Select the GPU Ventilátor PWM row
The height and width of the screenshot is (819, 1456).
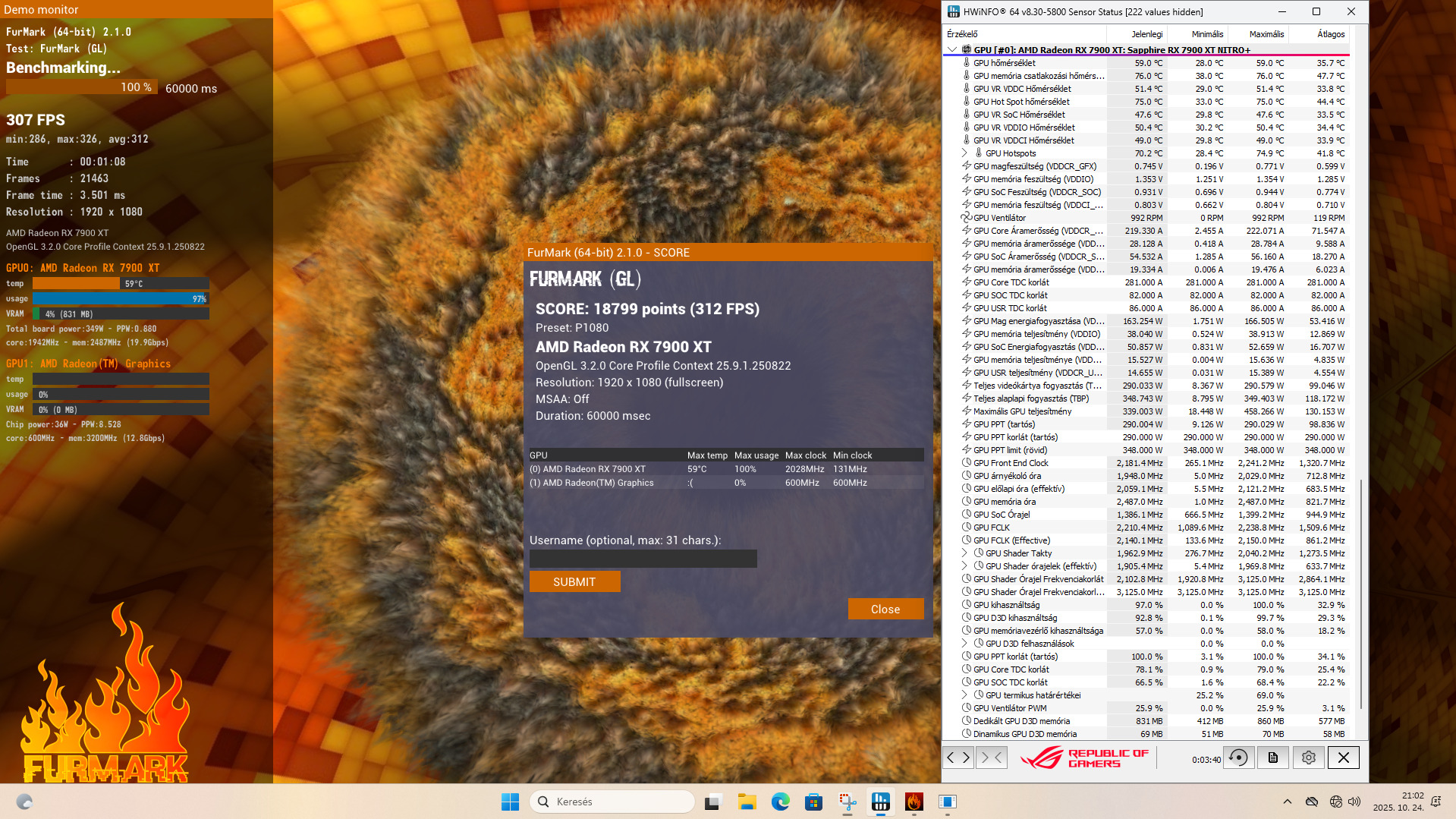[x=1146, y=708]
